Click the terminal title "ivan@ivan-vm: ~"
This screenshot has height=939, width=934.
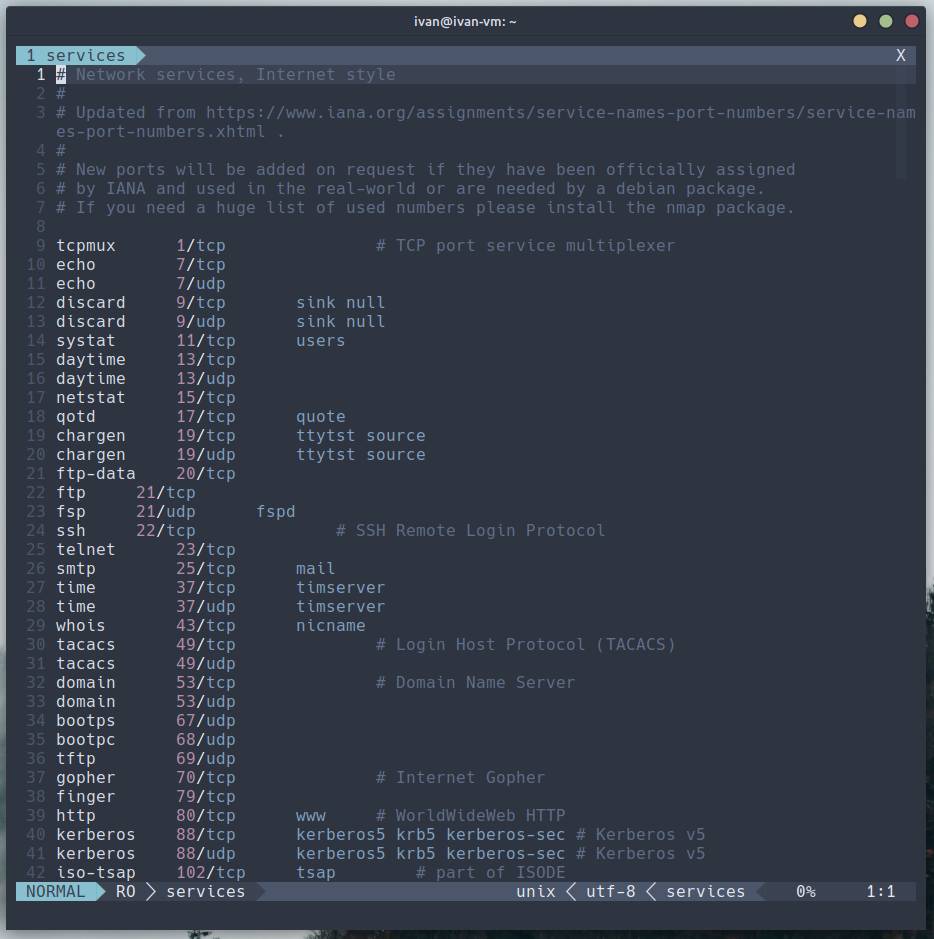pos(465,21)
